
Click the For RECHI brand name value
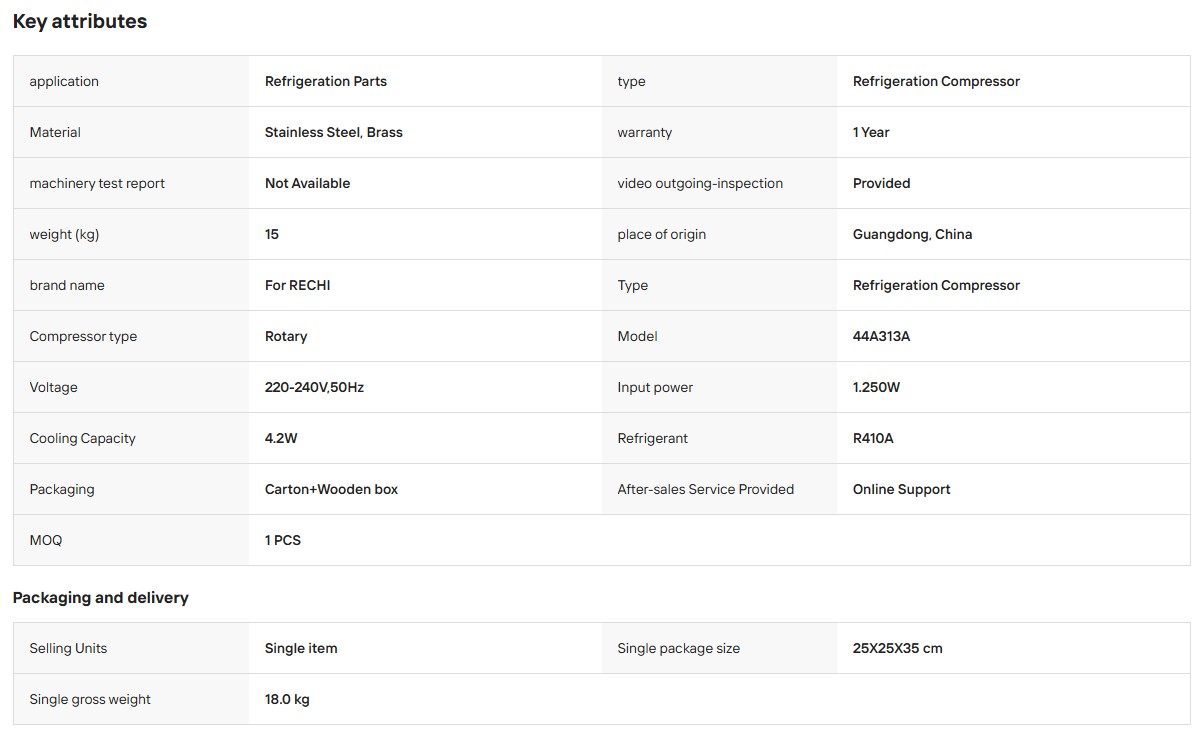[297, 285]
